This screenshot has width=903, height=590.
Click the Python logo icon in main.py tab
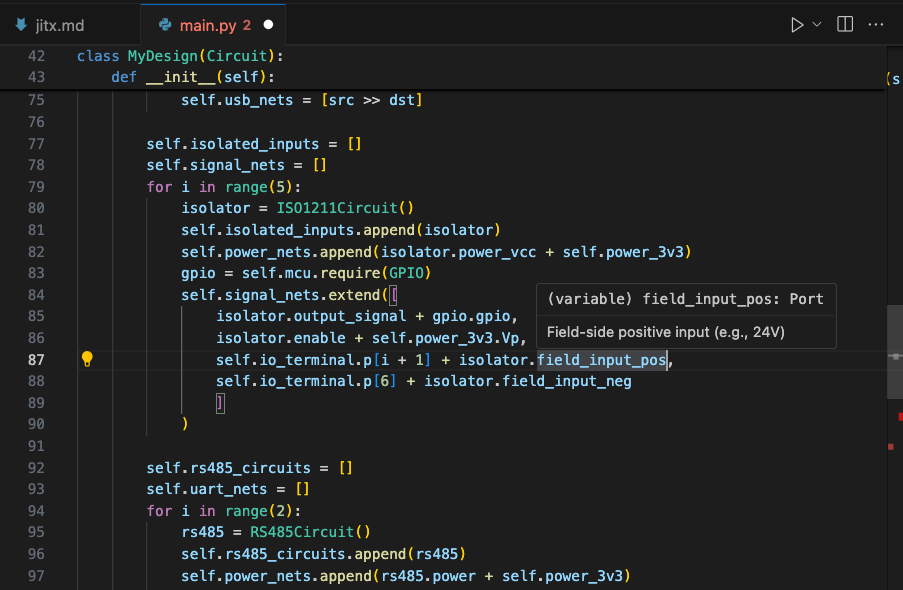[166, 24]
